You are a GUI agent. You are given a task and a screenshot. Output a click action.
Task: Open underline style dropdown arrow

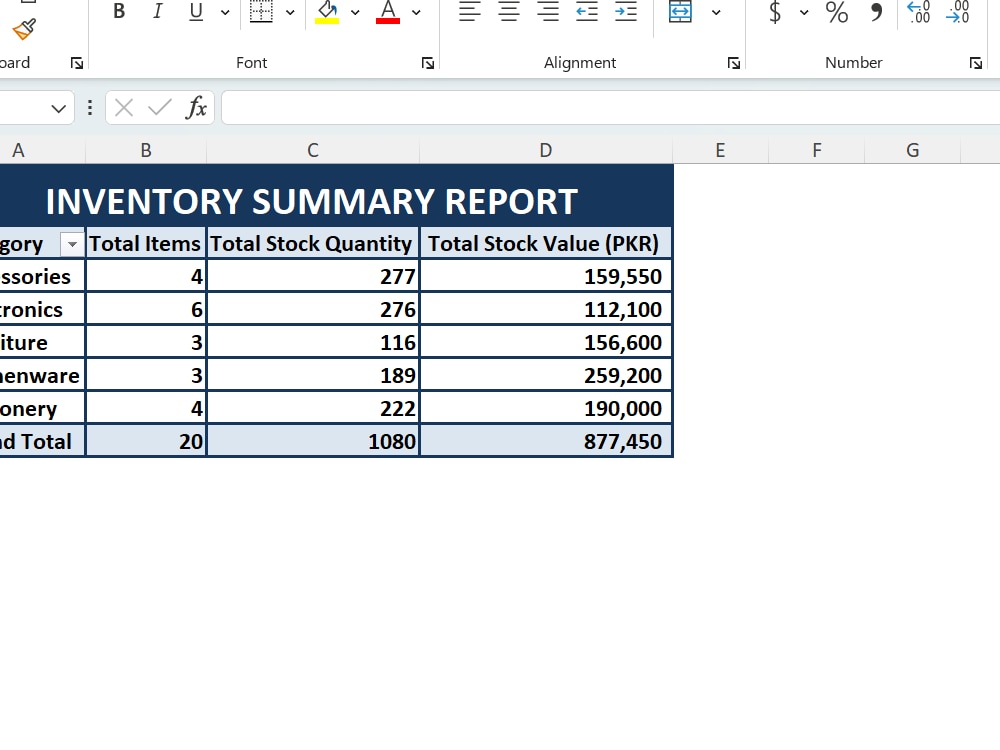point(225,12)
